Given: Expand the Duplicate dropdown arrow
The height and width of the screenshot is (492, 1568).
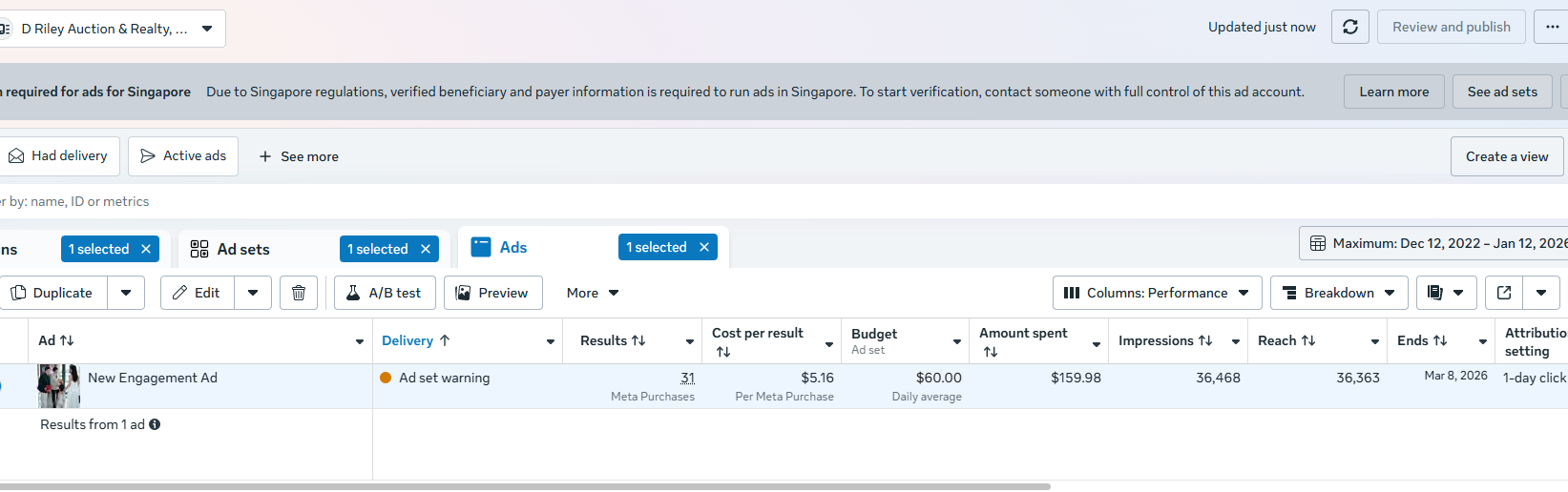Looking at the screenshot, I should 126,293.
